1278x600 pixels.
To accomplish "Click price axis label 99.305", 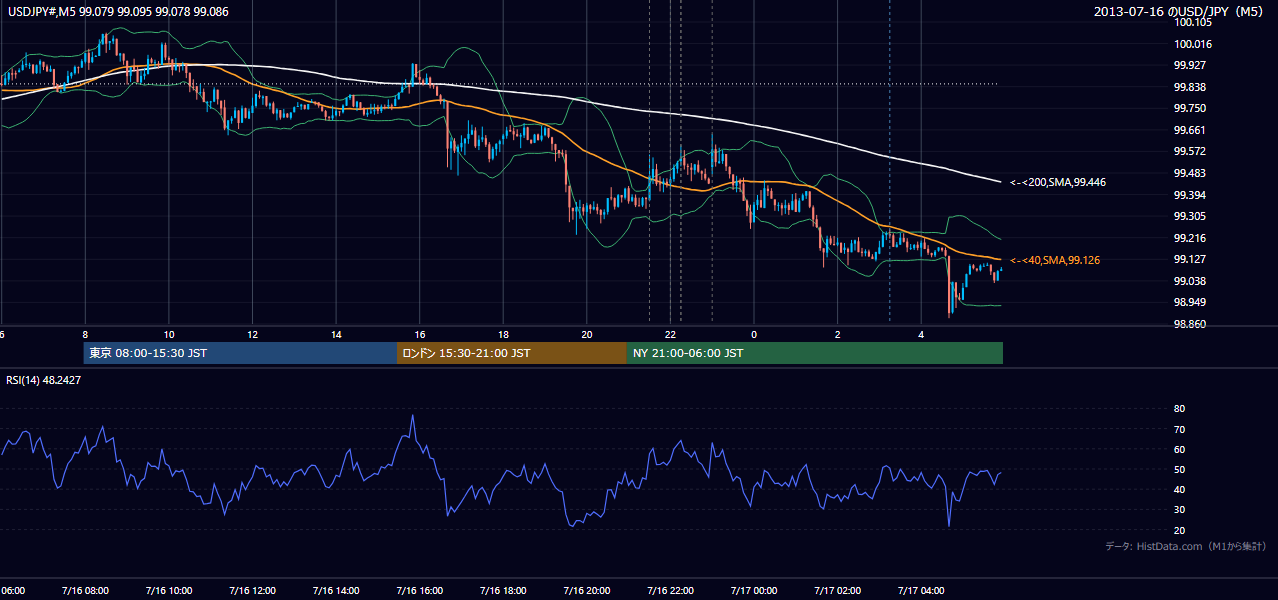I will click(1191, 216).
